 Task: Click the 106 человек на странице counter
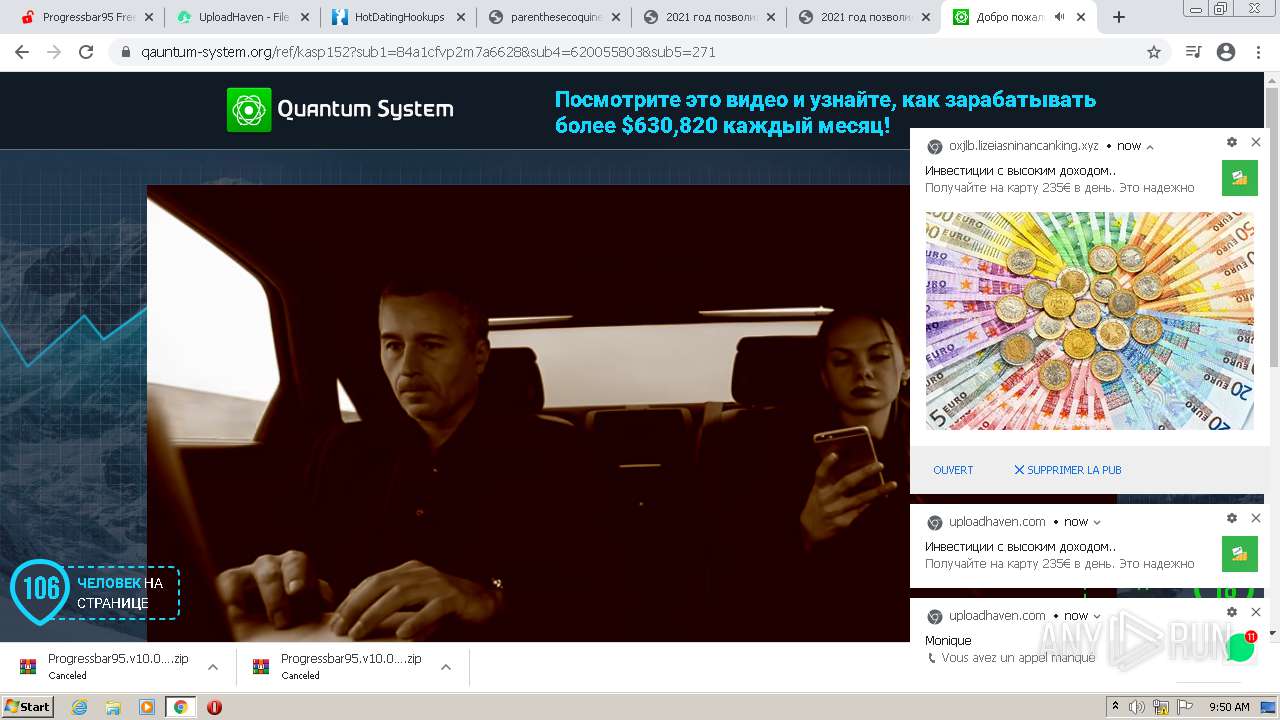pyautogui.click(x=95, y=592)
